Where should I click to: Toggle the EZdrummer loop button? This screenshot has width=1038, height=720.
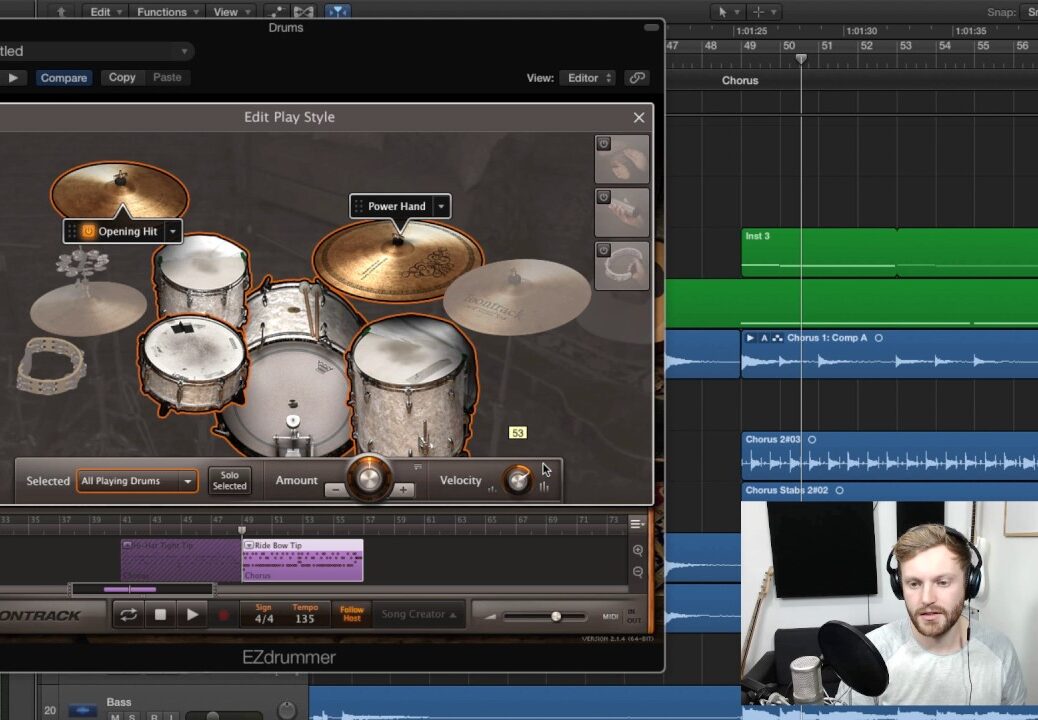tap(128, 615)
